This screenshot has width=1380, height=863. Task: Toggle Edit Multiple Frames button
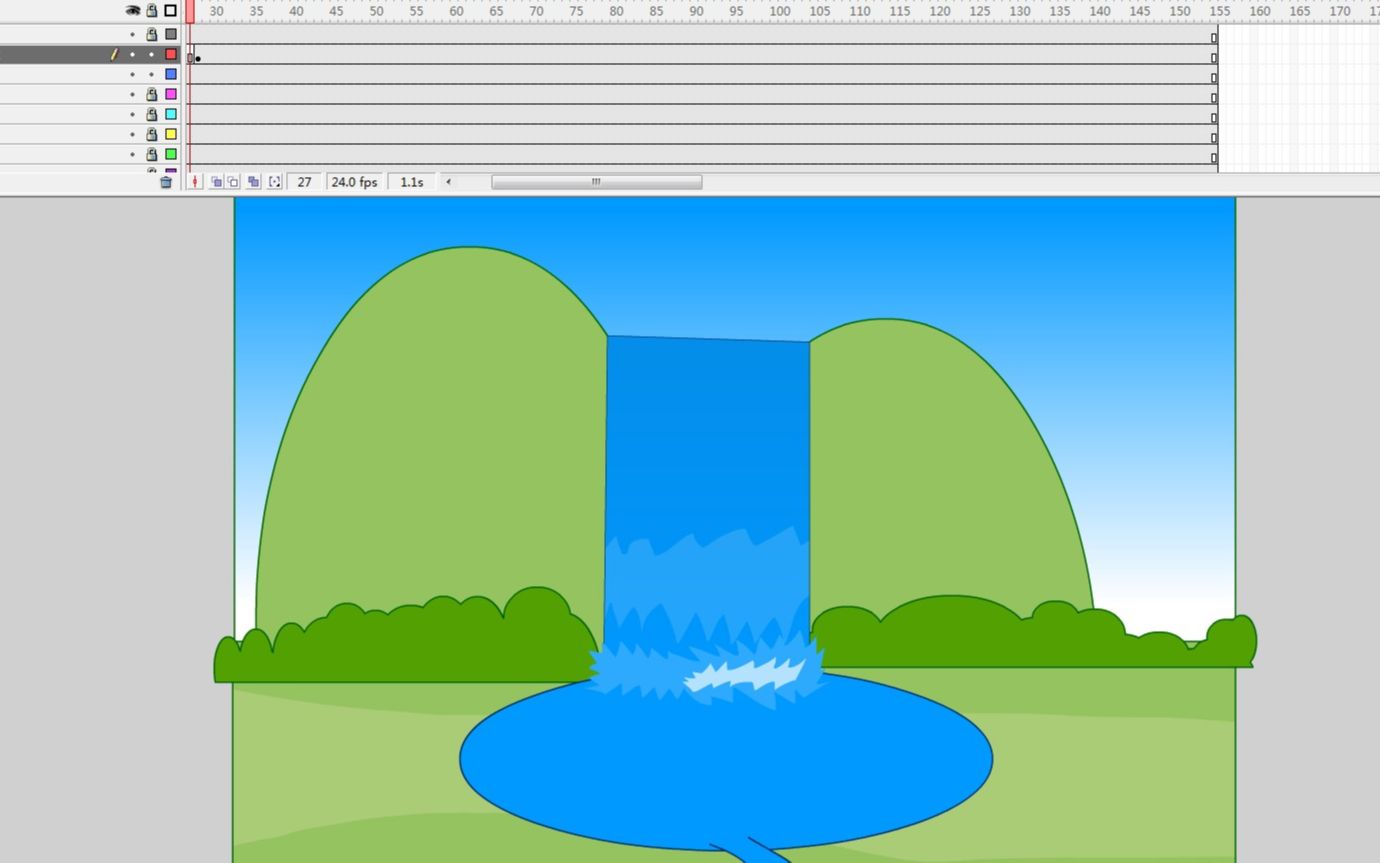(254, 182)
